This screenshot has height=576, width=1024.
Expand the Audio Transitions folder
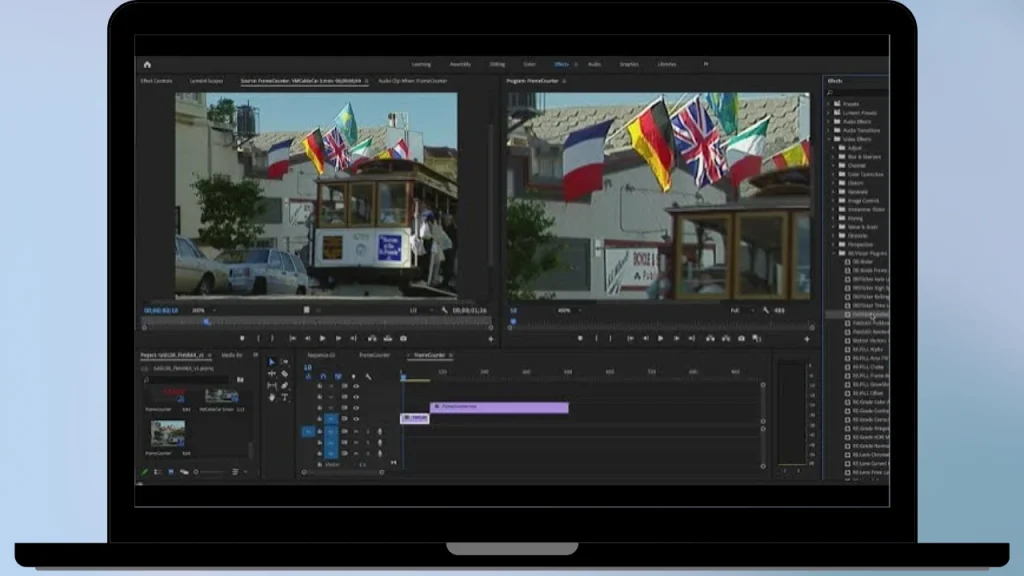click(829, 131)
